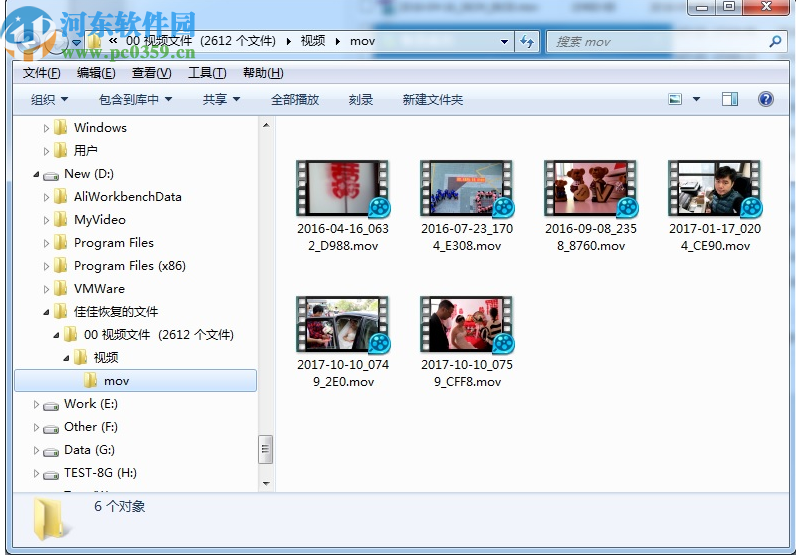Screen dimensions: 796x557
Task: Expand the 用户 folder node
Action: pyautogui.click(x=46, y=151)
